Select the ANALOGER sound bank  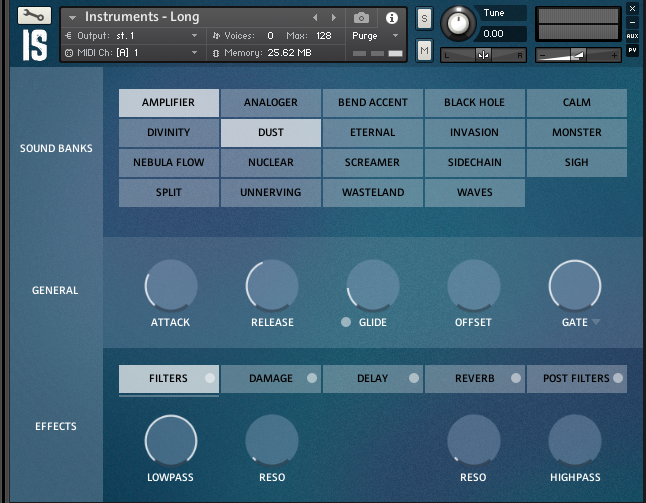(x=271, y=103)
